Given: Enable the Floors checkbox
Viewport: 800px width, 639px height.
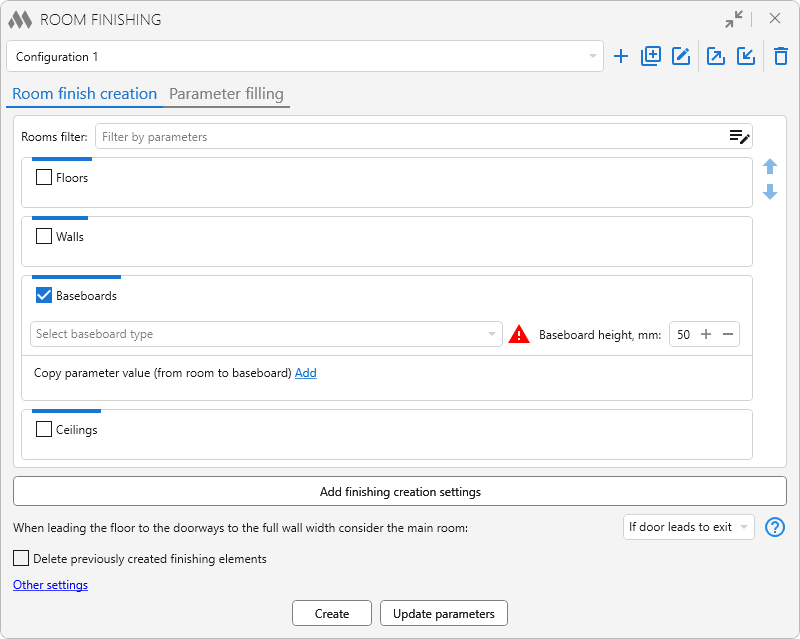Looking at the screenshot, I should coord(44,178).
